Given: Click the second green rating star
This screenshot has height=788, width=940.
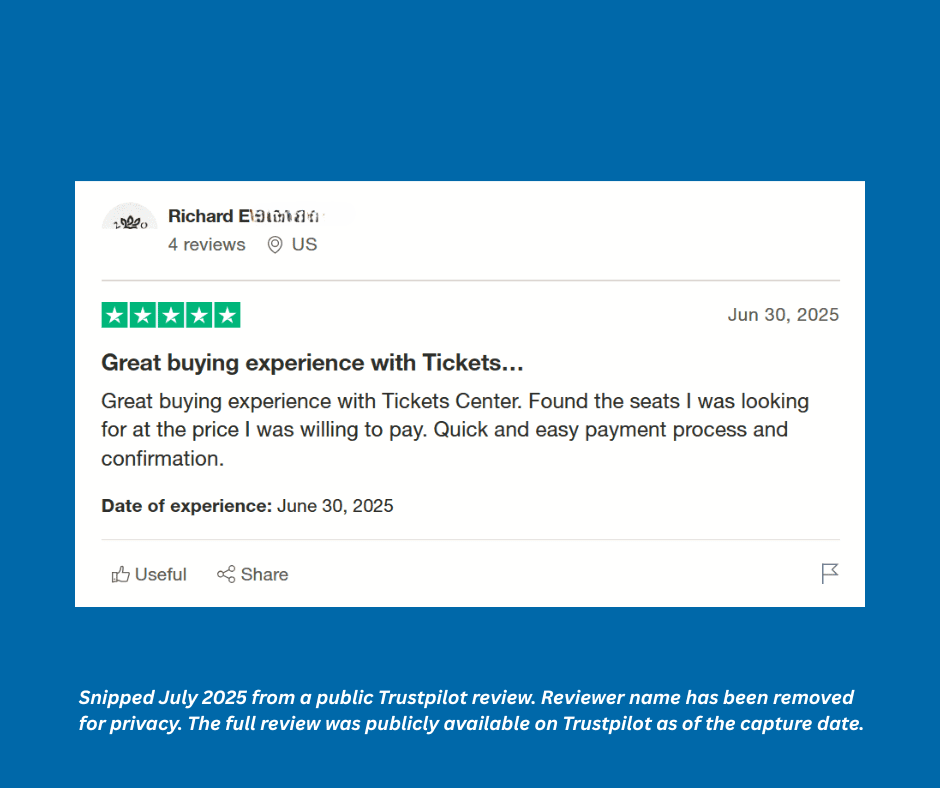Looking at the screenshot, I should point(143,315).
